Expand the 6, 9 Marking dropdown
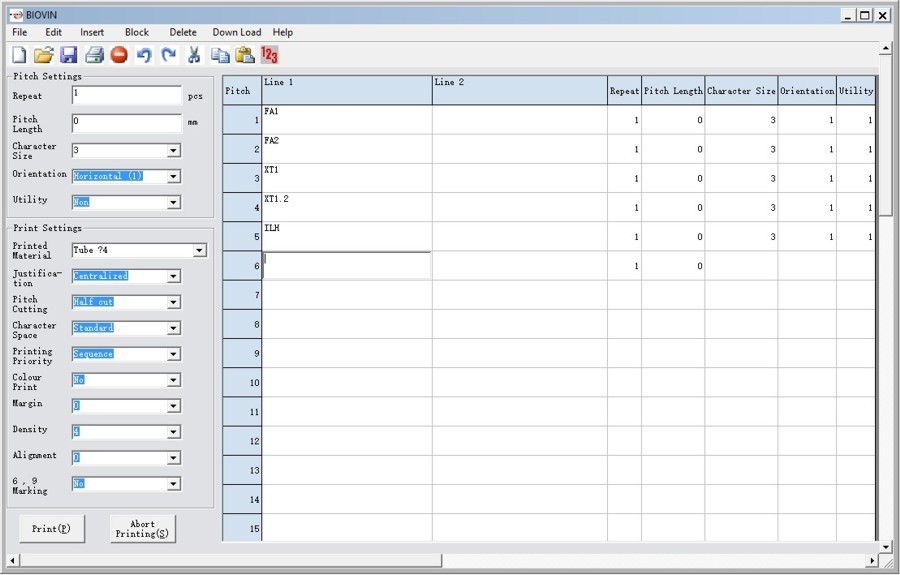Screen dimensions: 900x575 coord(173,484)
